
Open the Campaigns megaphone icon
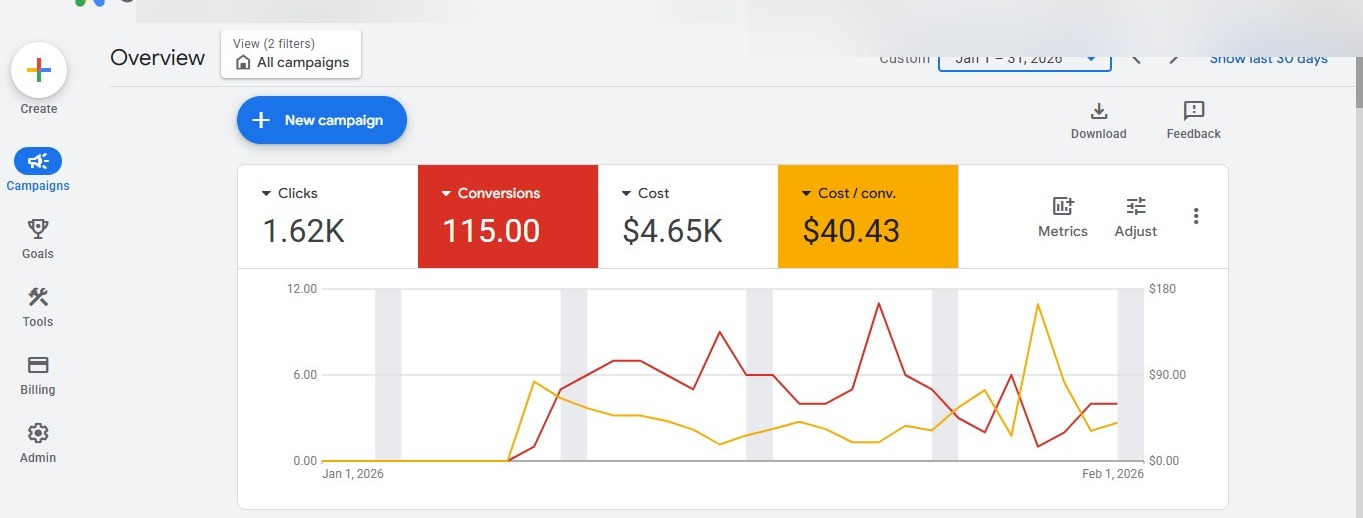coord(38,161)
